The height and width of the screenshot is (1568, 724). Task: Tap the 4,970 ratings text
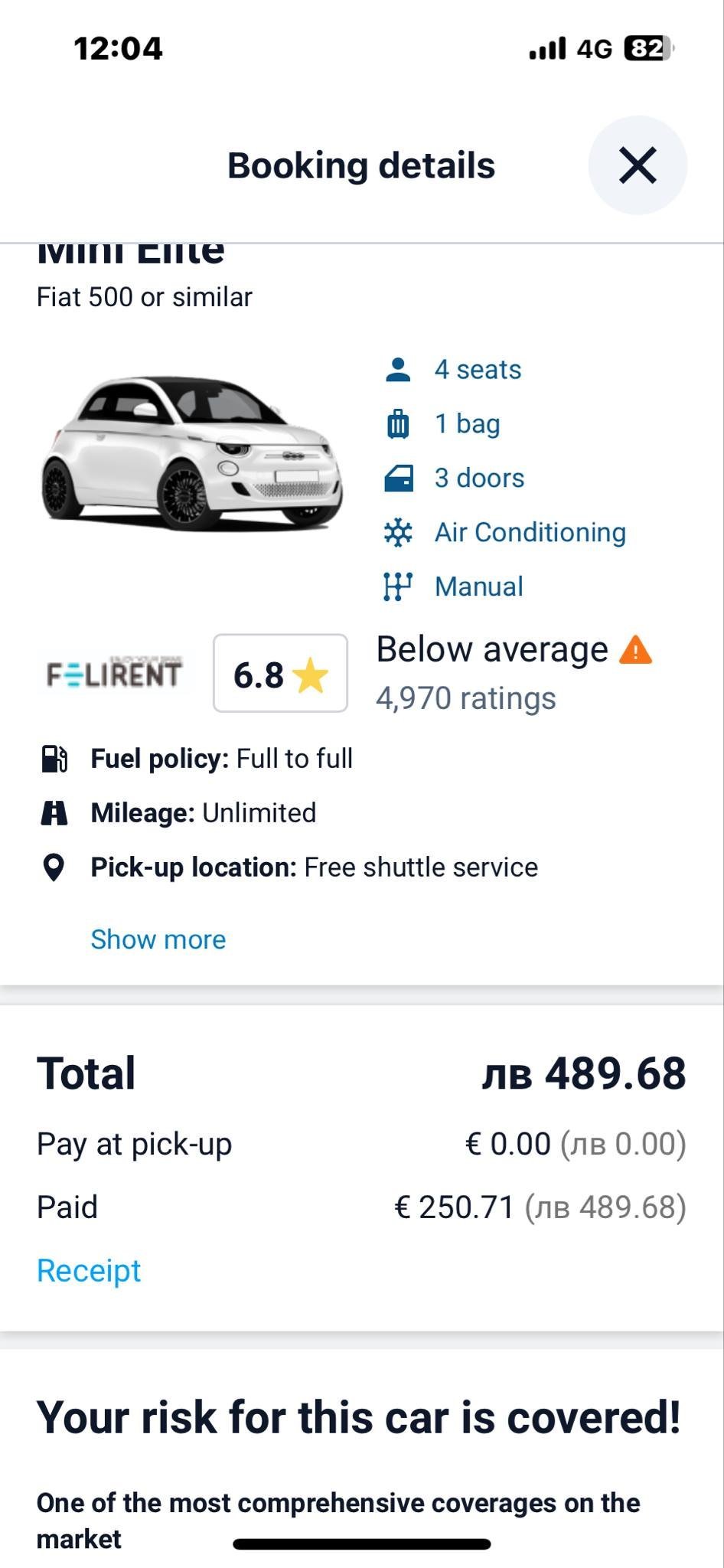pyautogui.click(x=465, y=698)
